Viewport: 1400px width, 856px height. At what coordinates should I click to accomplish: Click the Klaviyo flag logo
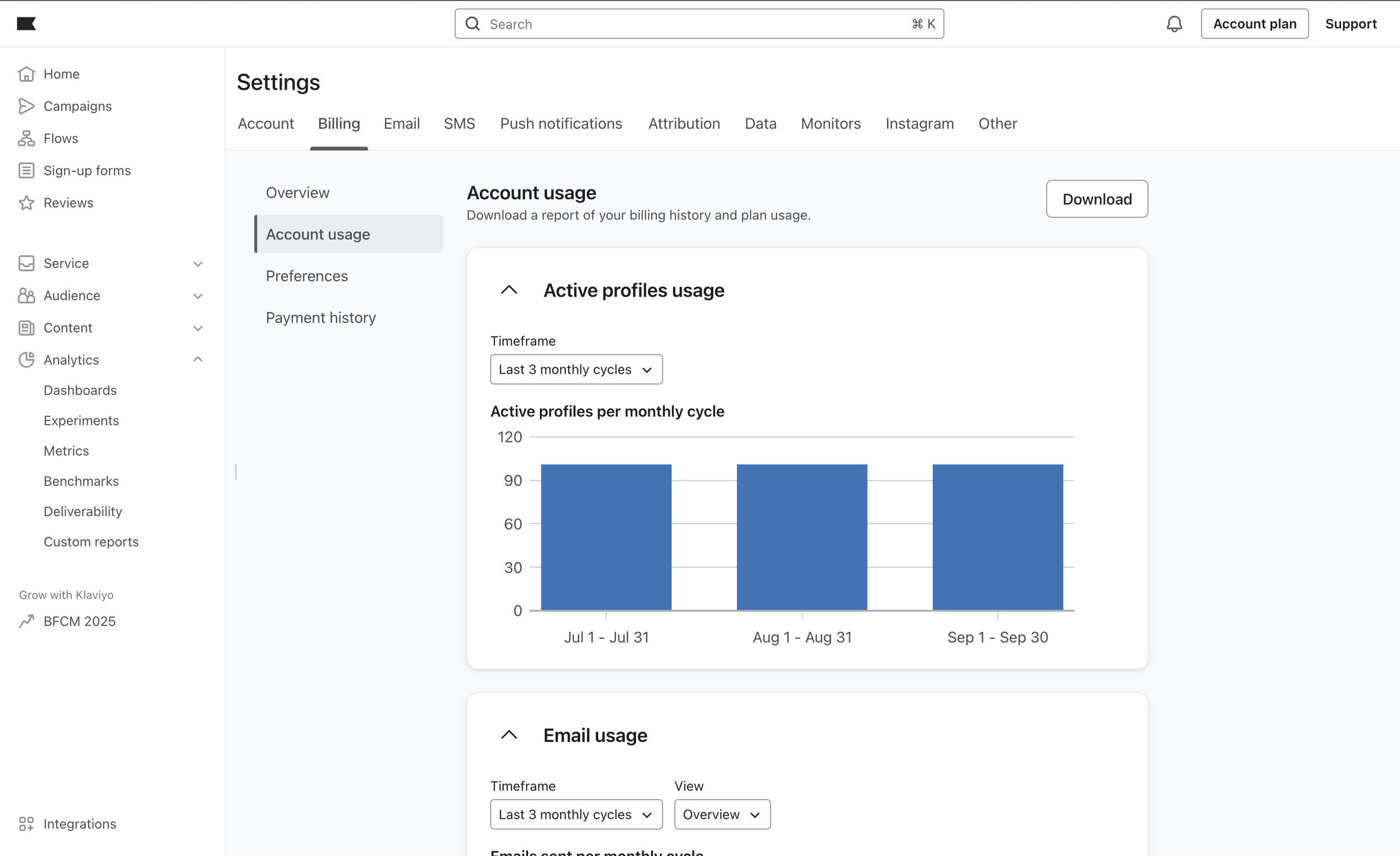click(x=26, y=24)
